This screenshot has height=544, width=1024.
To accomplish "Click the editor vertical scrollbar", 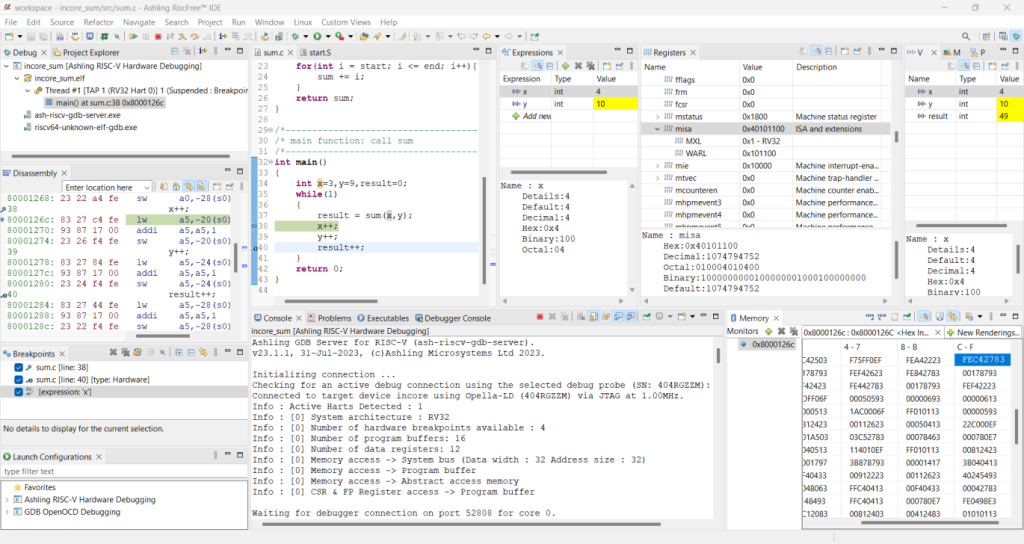I will [484, 230].
